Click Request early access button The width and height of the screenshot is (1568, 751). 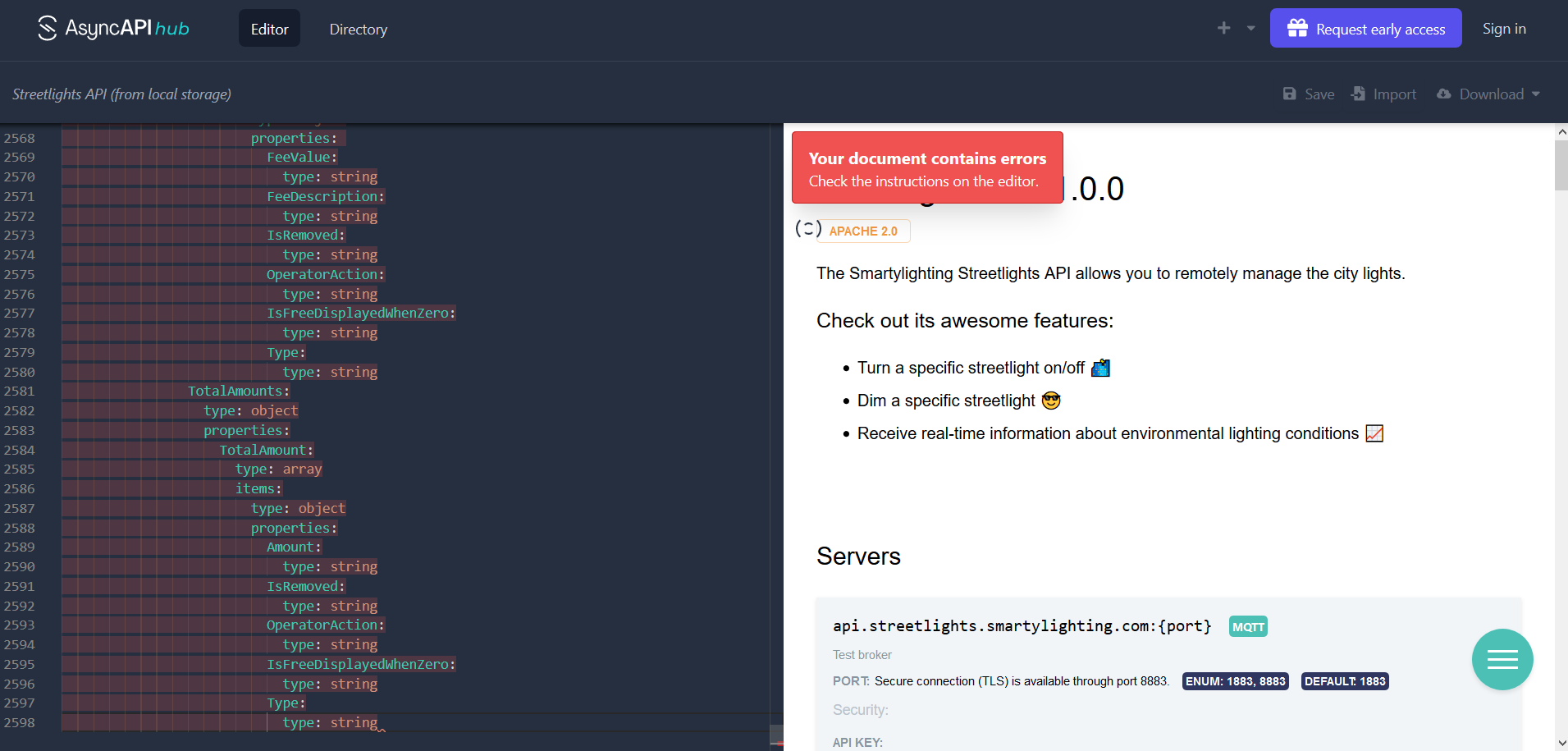point(1365,28)
